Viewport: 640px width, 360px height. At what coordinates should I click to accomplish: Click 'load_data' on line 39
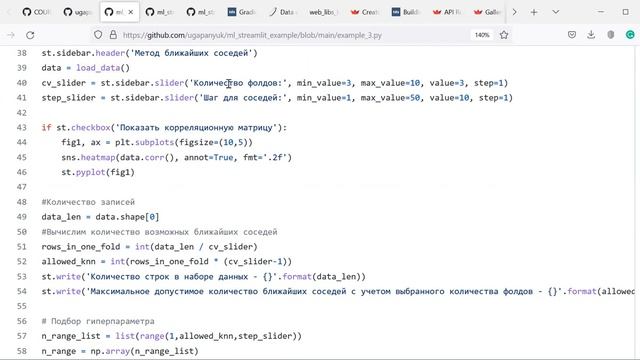[x=98, y=68]
